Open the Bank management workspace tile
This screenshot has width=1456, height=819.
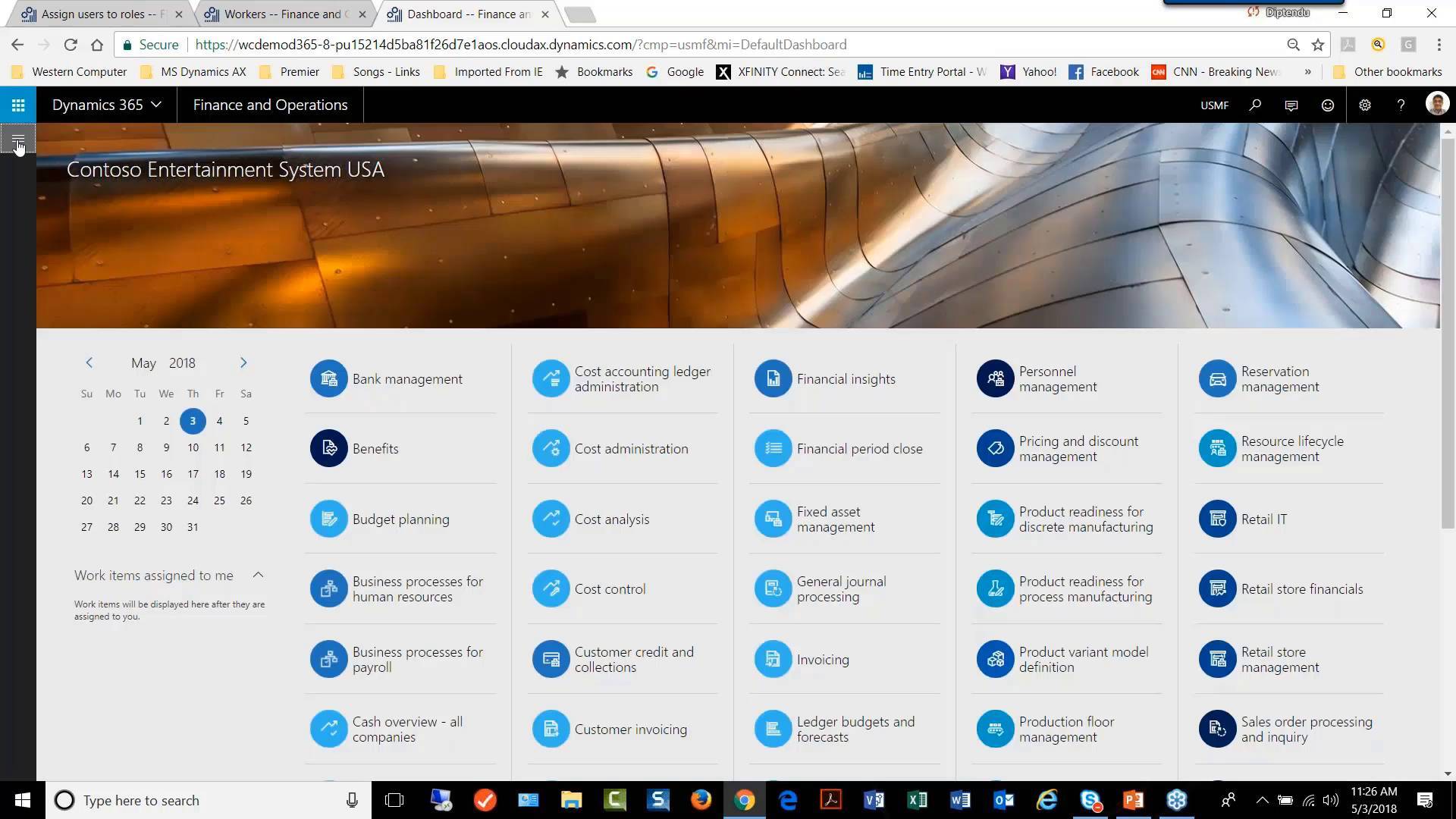tap(407, 378)
